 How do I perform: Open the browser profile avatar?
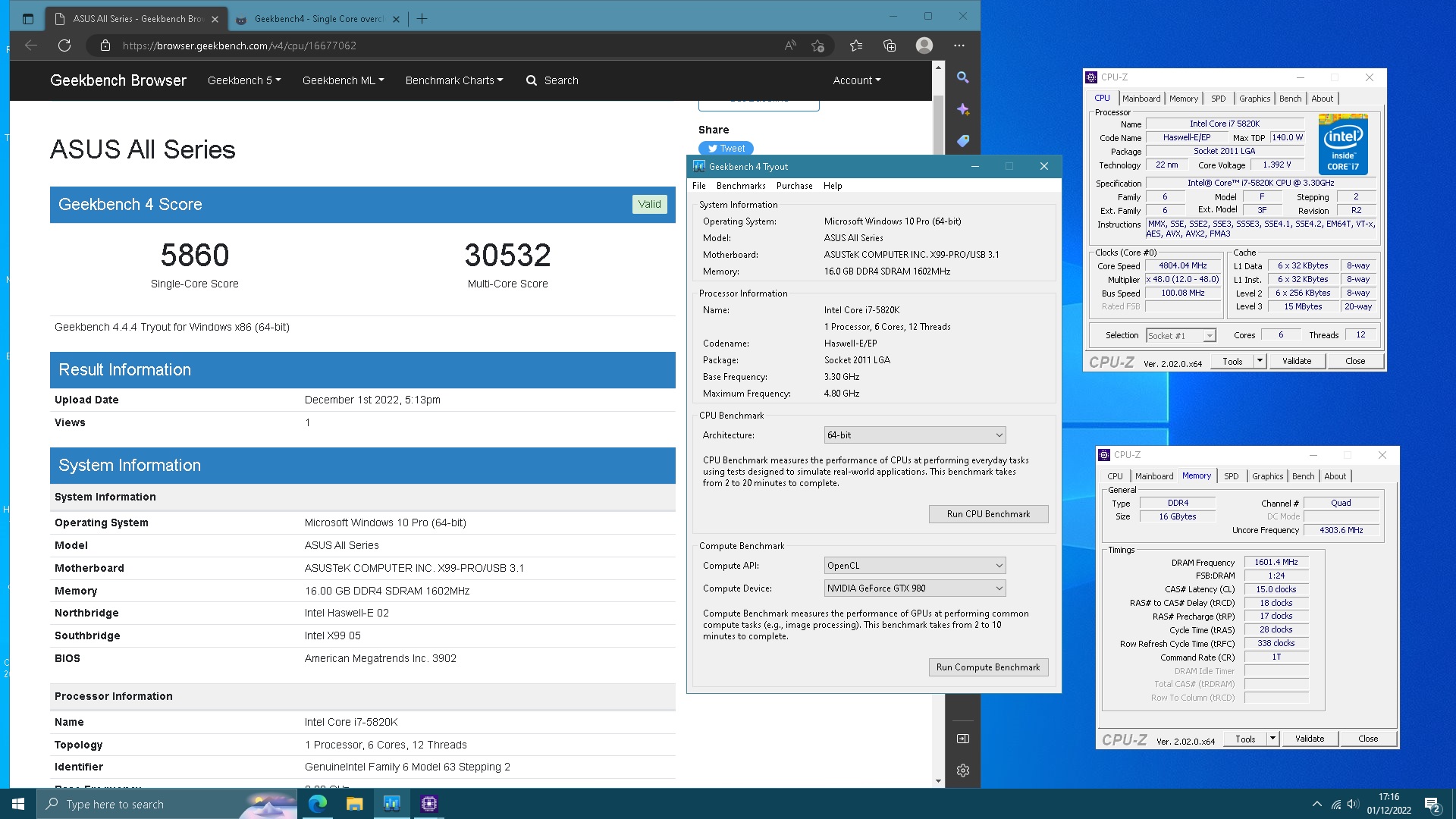tap(924, 45)
